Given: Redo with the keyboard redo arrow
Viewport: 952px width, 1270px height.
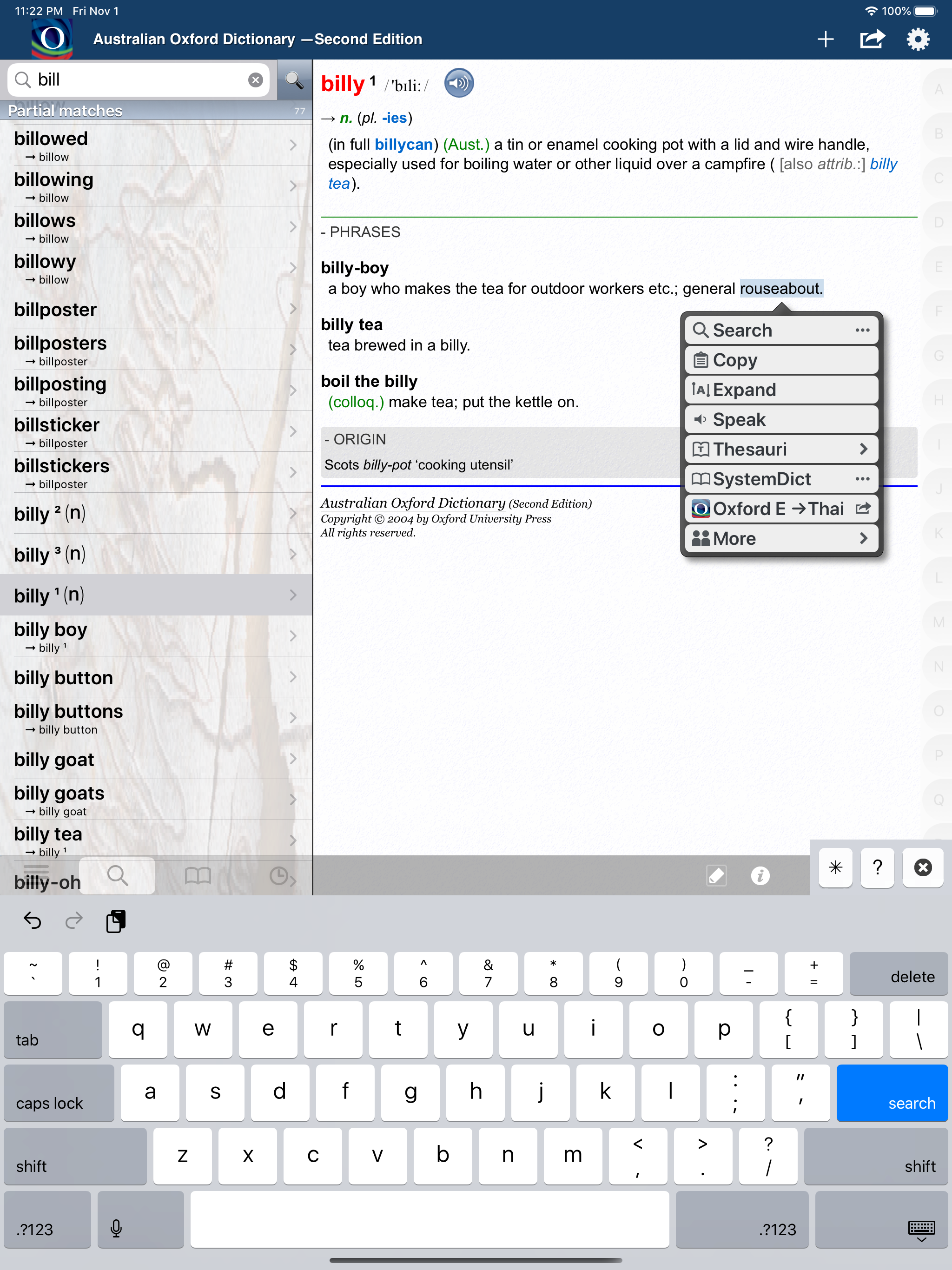Looking at the screenshot, I should tap(73, 921).
